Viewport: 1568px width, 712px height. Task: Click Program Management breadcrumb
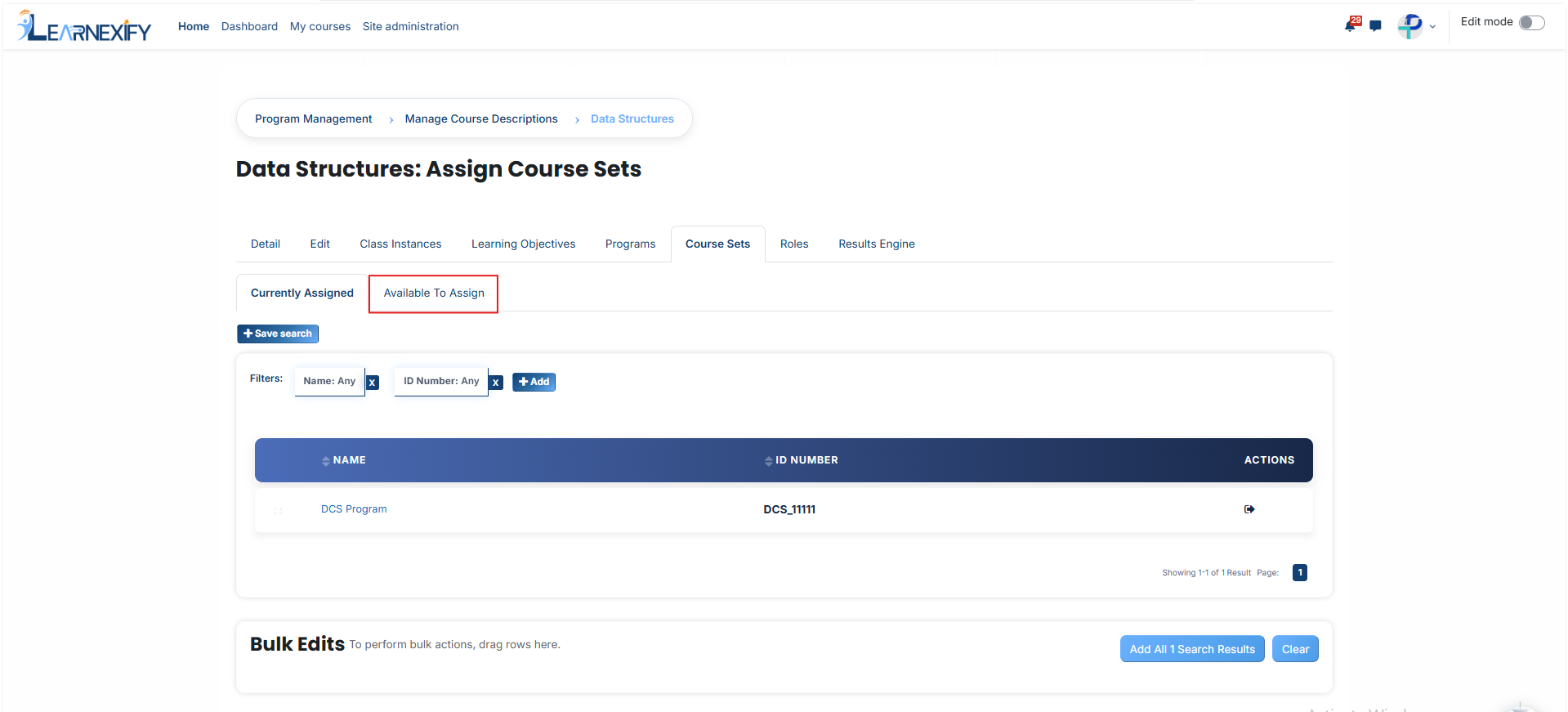coord(314,119)
